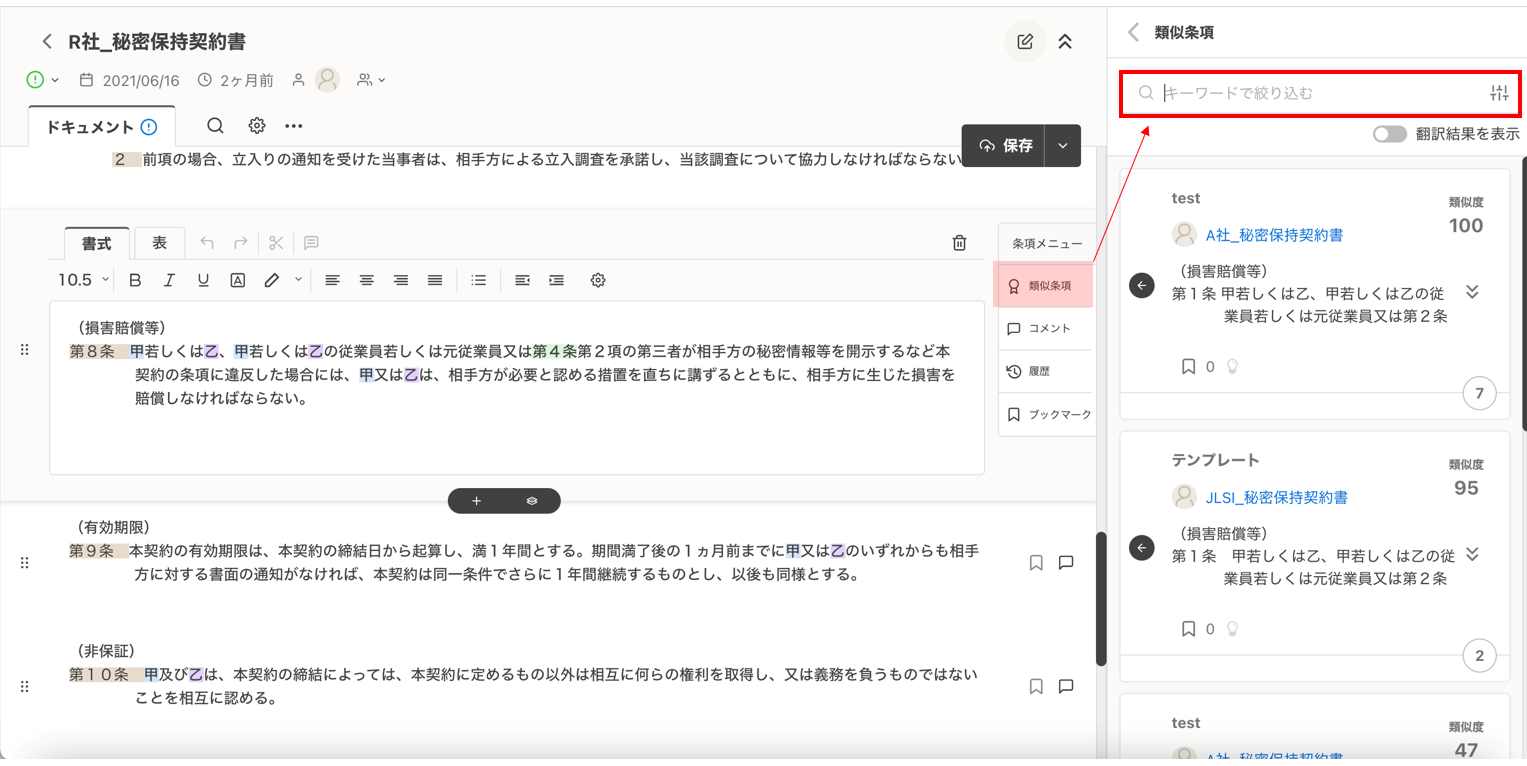
Task: Apply bold formatting in editor toolbar
Action: click(135, 281)
